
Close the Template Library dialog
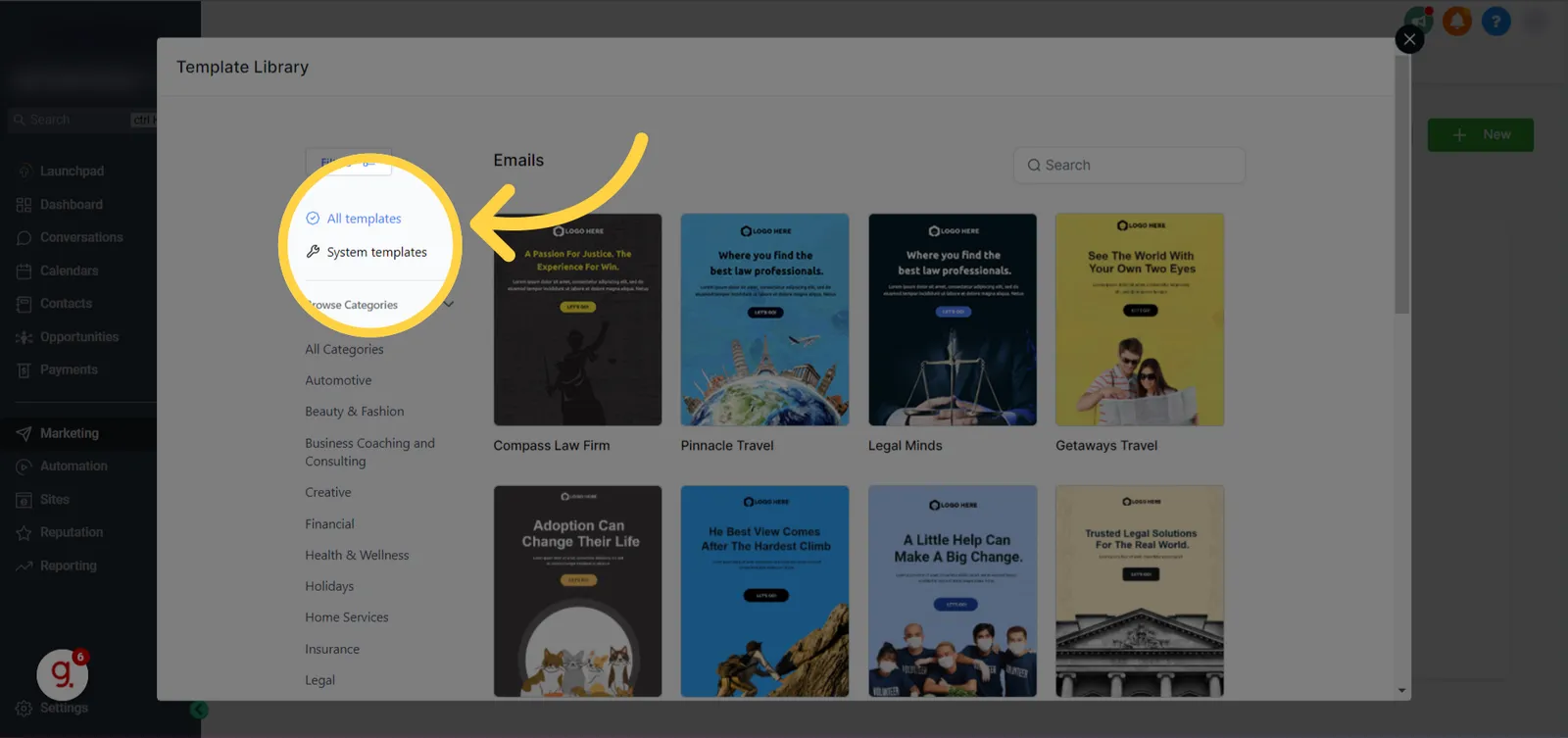pos(1409,39)
